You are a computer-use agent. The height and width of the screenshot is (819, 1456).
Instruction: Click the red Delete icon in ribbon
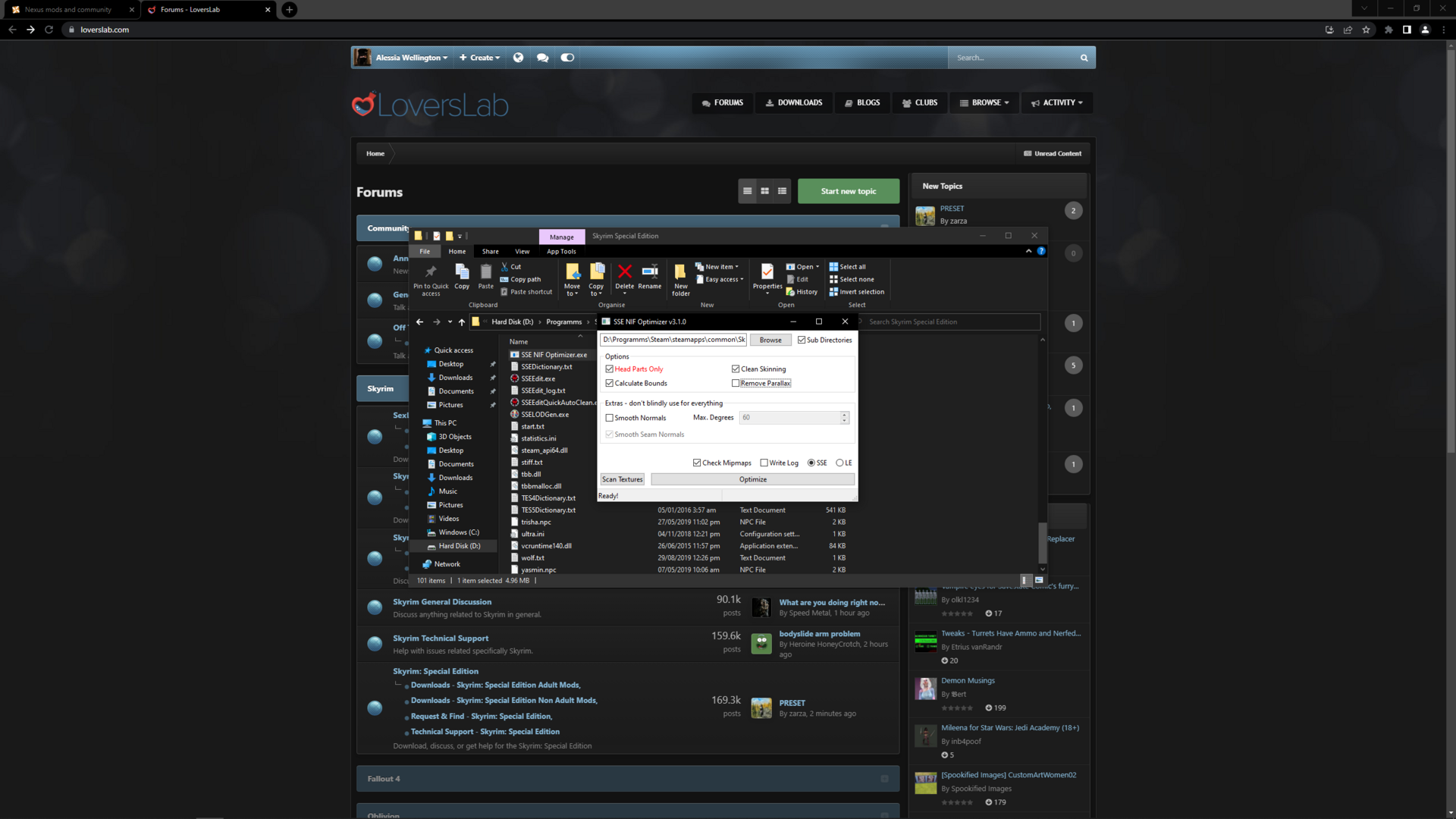625,271
